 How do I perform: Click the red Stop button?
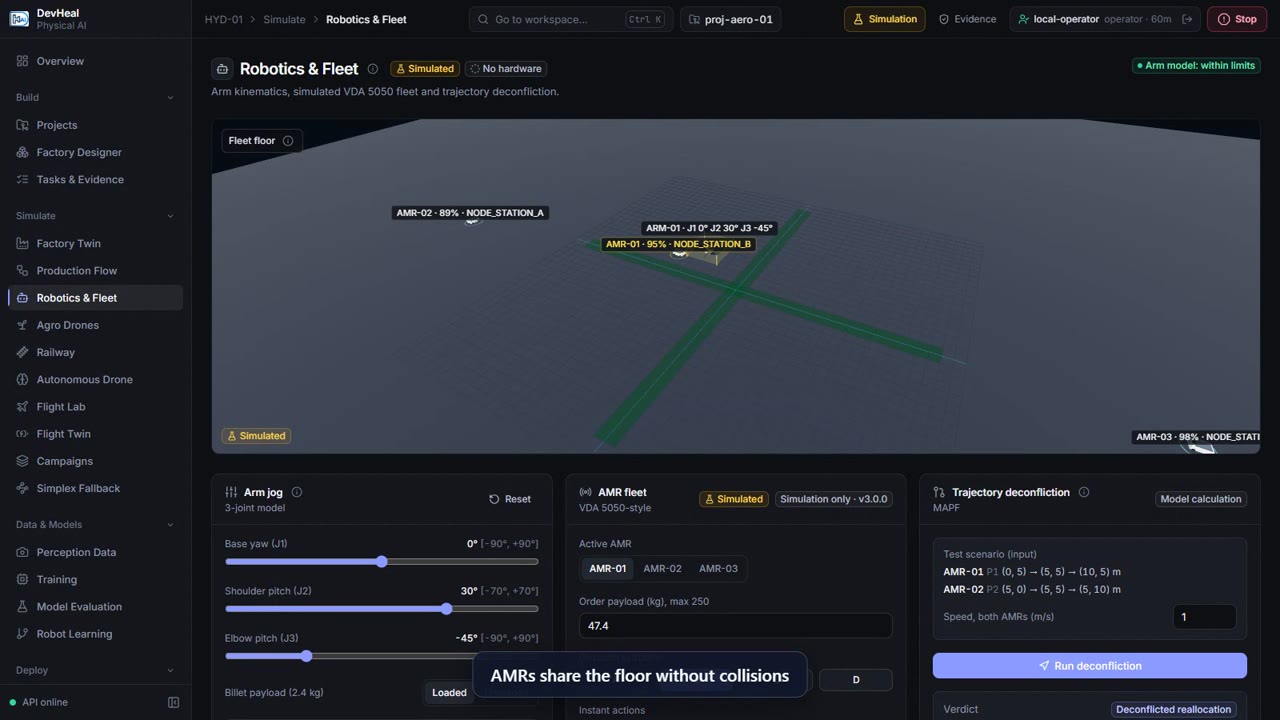pyautogui.click(x=1237, y=19)
